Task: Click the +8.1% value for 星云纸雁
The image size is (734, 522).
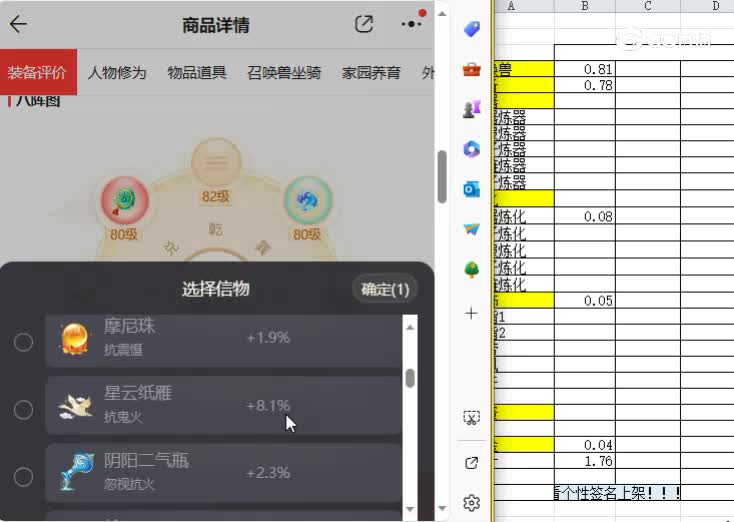Action: pyautogui.click(x=268, y=405)
